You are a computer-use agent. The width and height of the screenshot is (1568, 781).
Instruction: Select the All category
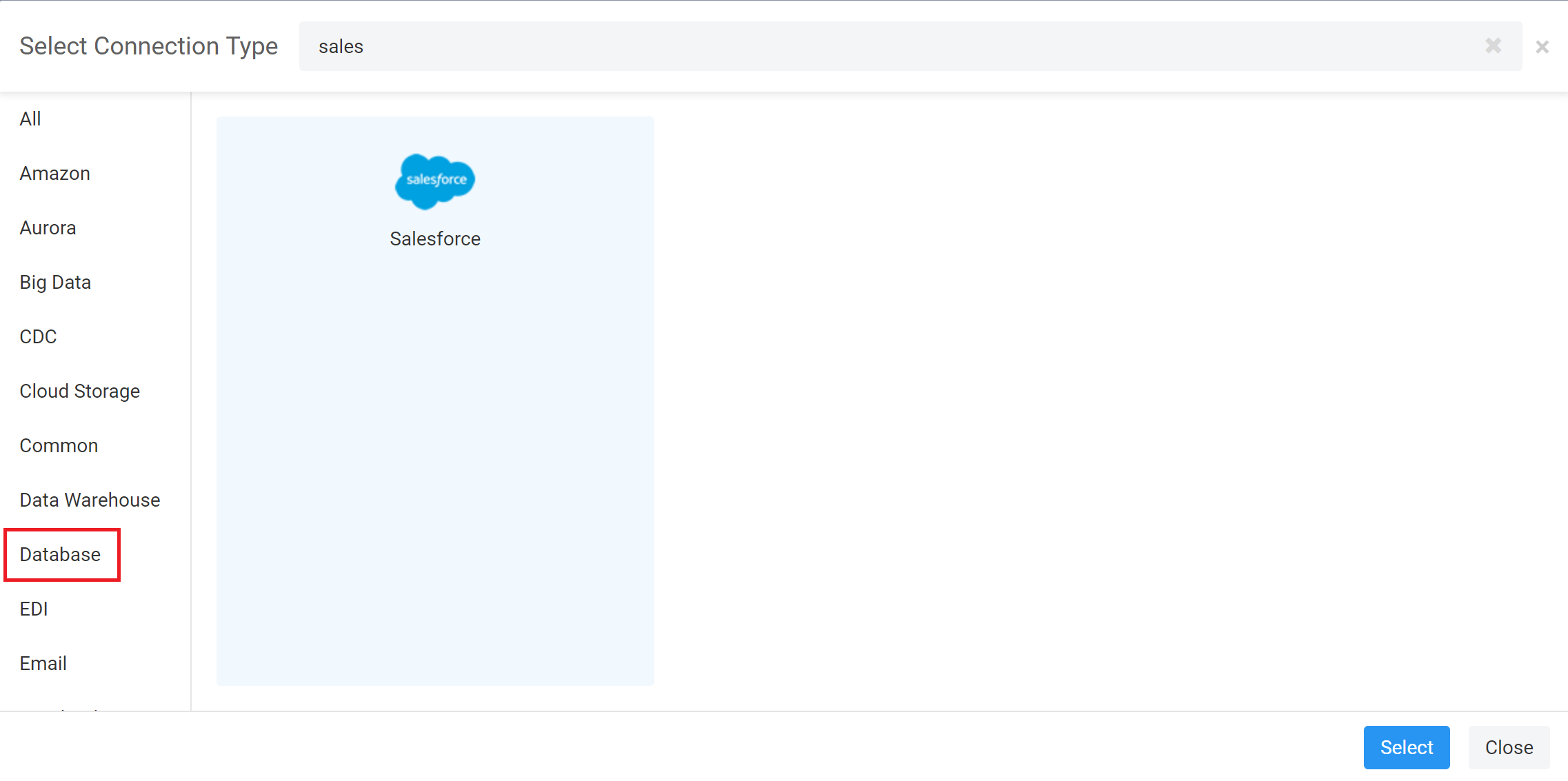pos(30,119)
